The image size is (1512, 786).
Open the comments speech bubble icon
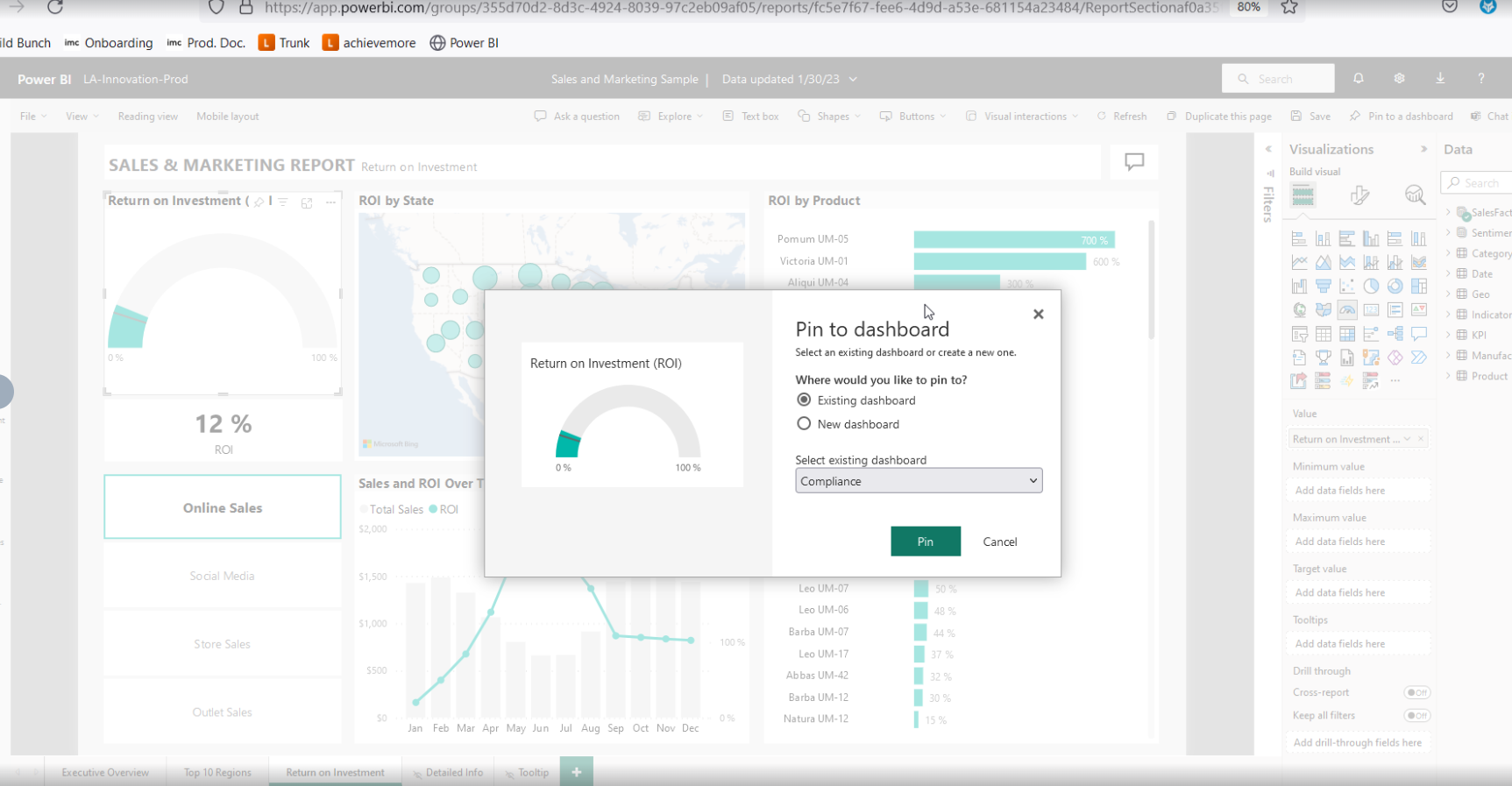(x=1134, y=162)
